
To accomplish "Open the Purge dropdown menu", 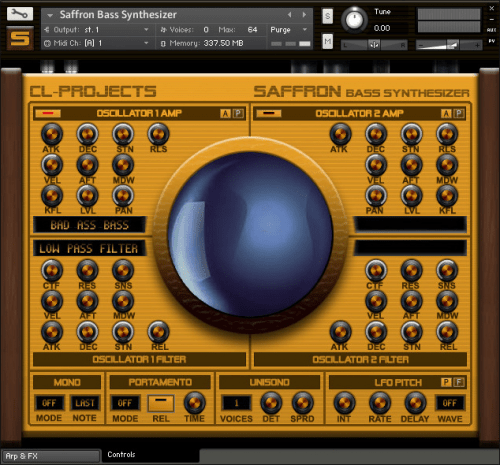I will [289, 30].
